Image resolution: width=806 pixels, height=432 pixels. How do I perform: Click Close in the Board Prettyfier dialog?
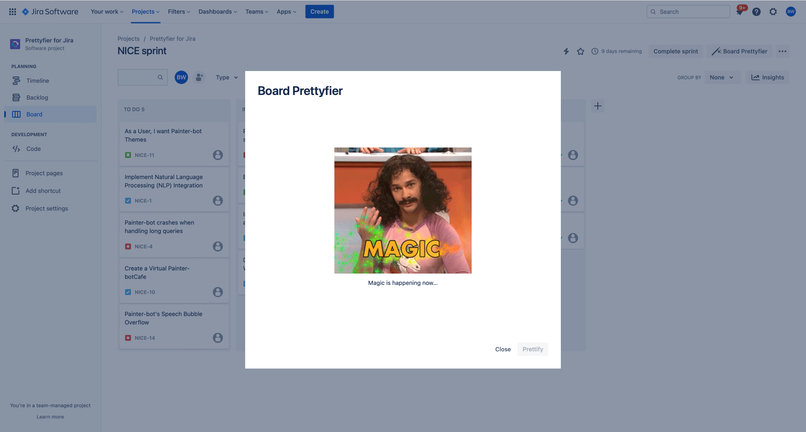(x=503, y=349)
